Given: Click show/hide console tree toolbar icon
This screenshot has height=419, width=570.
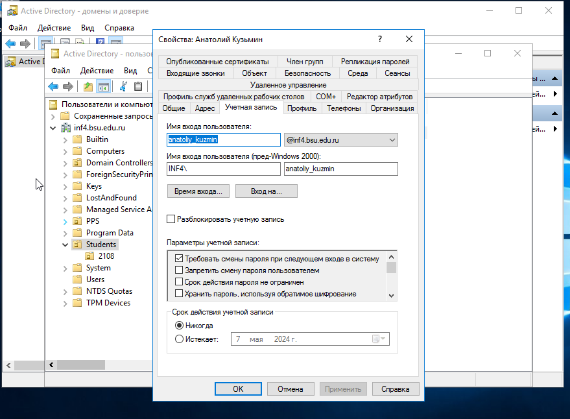Looking at the screenshot, I should click(103, 86).
